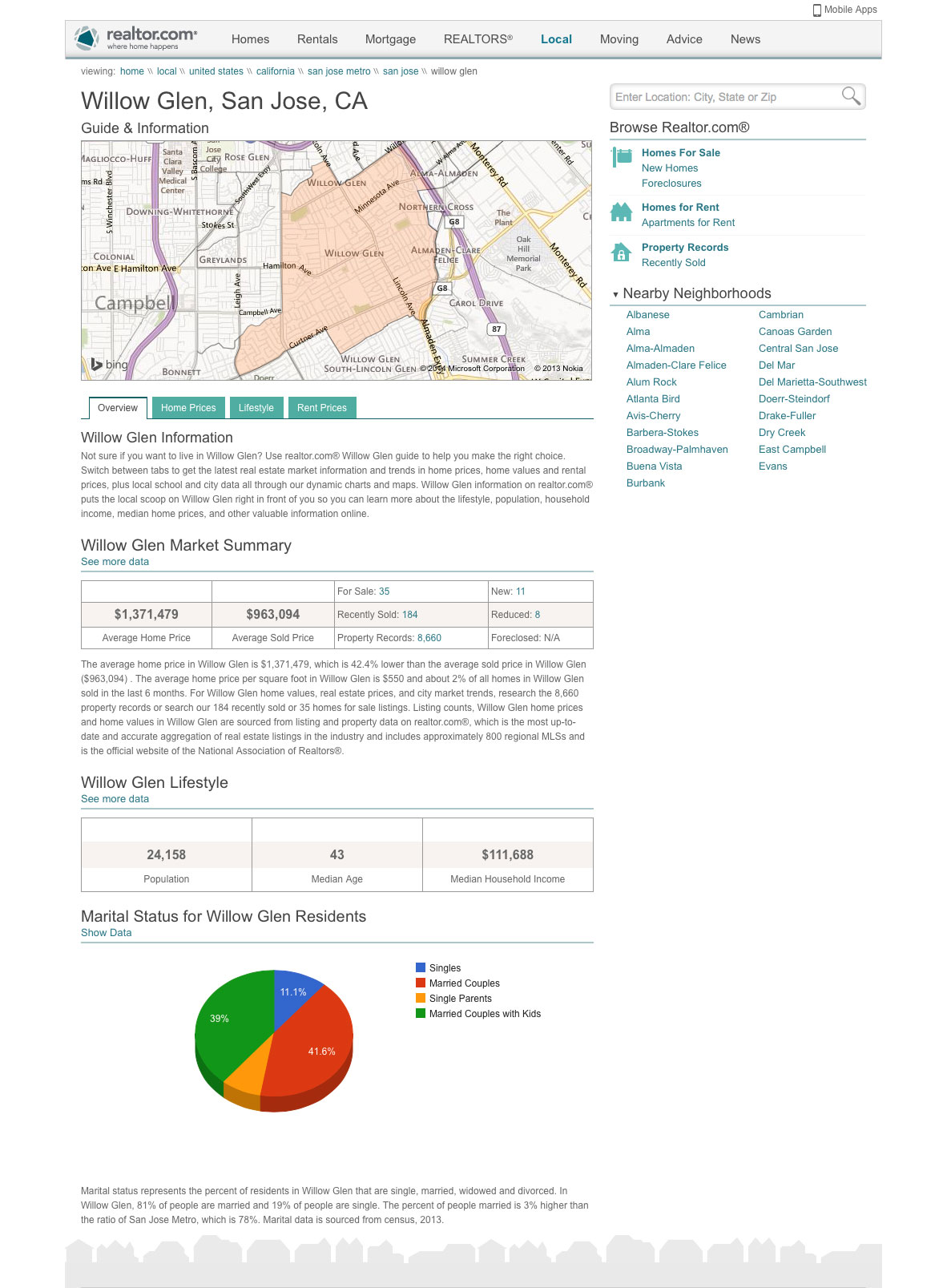Open the REALTORS menu item
The width and height of the screenshot is (947, 1288).
[478, 39]
